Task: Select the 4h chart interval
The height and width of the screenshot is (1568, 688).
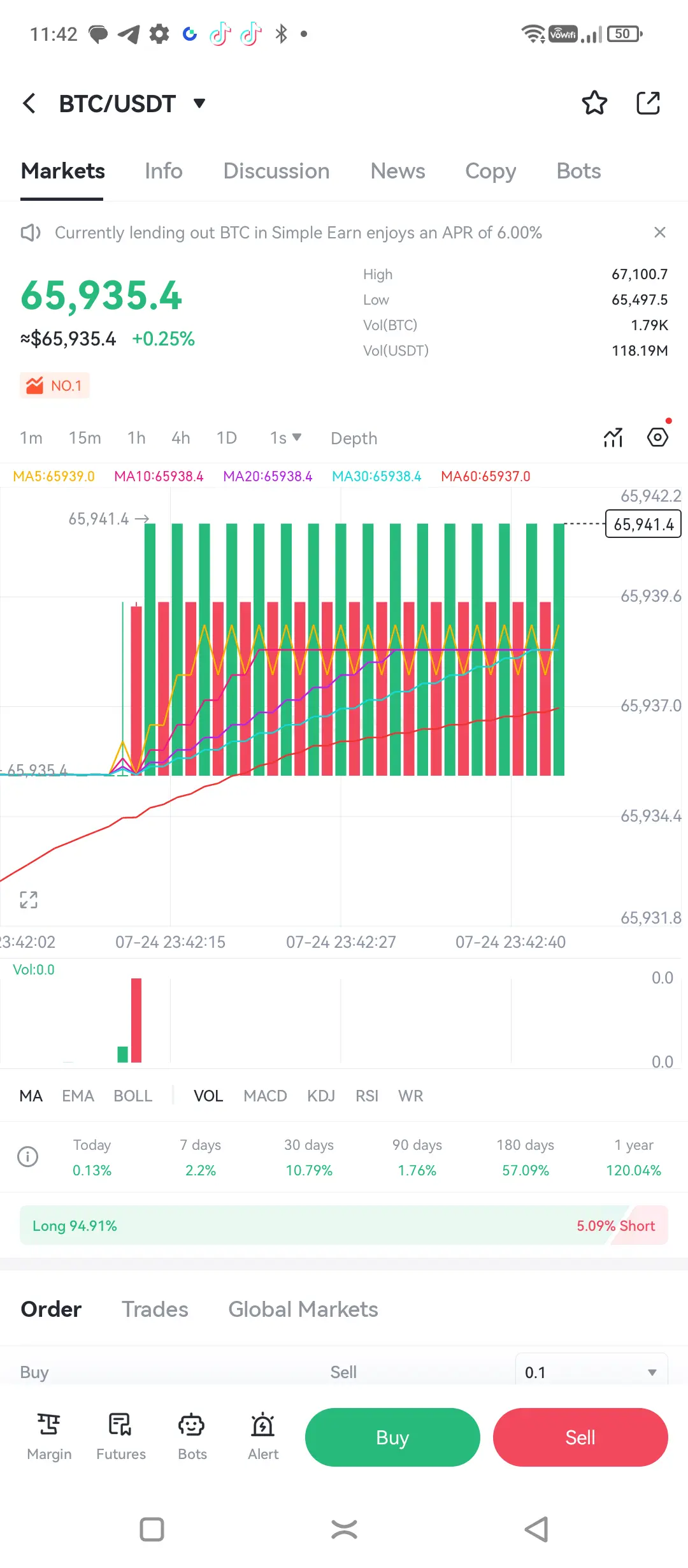Action: pos(181,438)
